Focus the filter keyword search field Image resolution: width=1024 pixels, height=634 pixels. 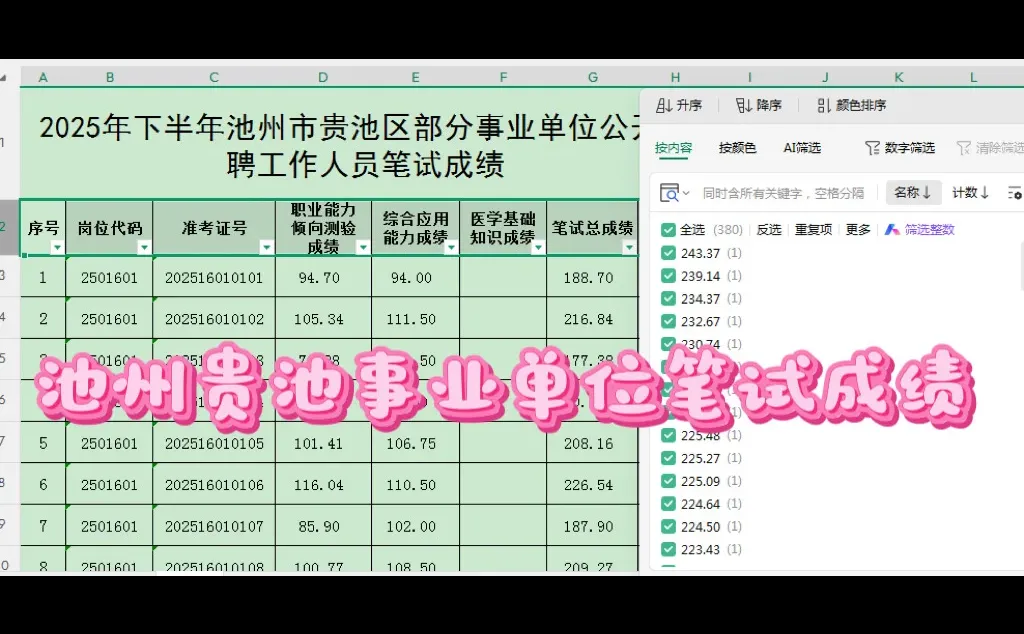click(x=783, y=193)
